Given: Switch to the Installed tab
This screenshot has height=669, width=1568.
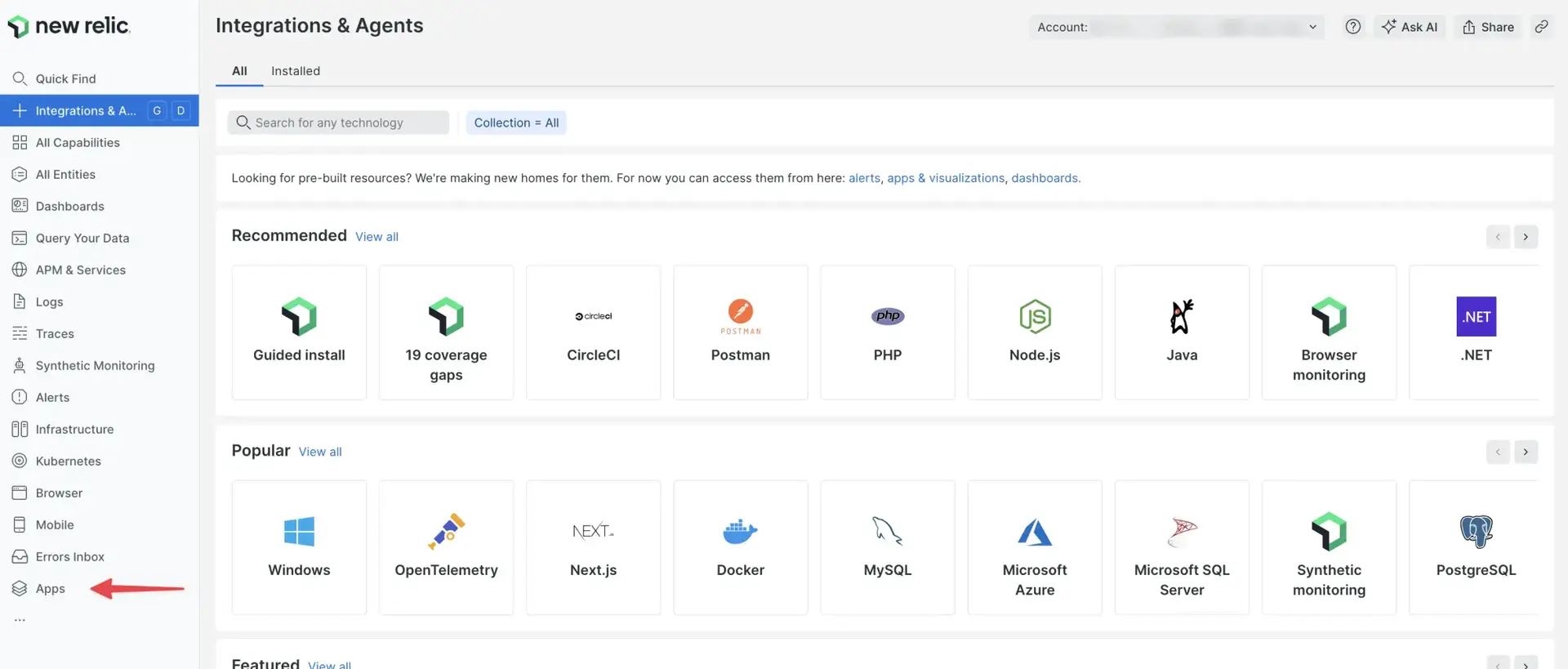Looking at the screenshot, I should (x=296, y=71).
